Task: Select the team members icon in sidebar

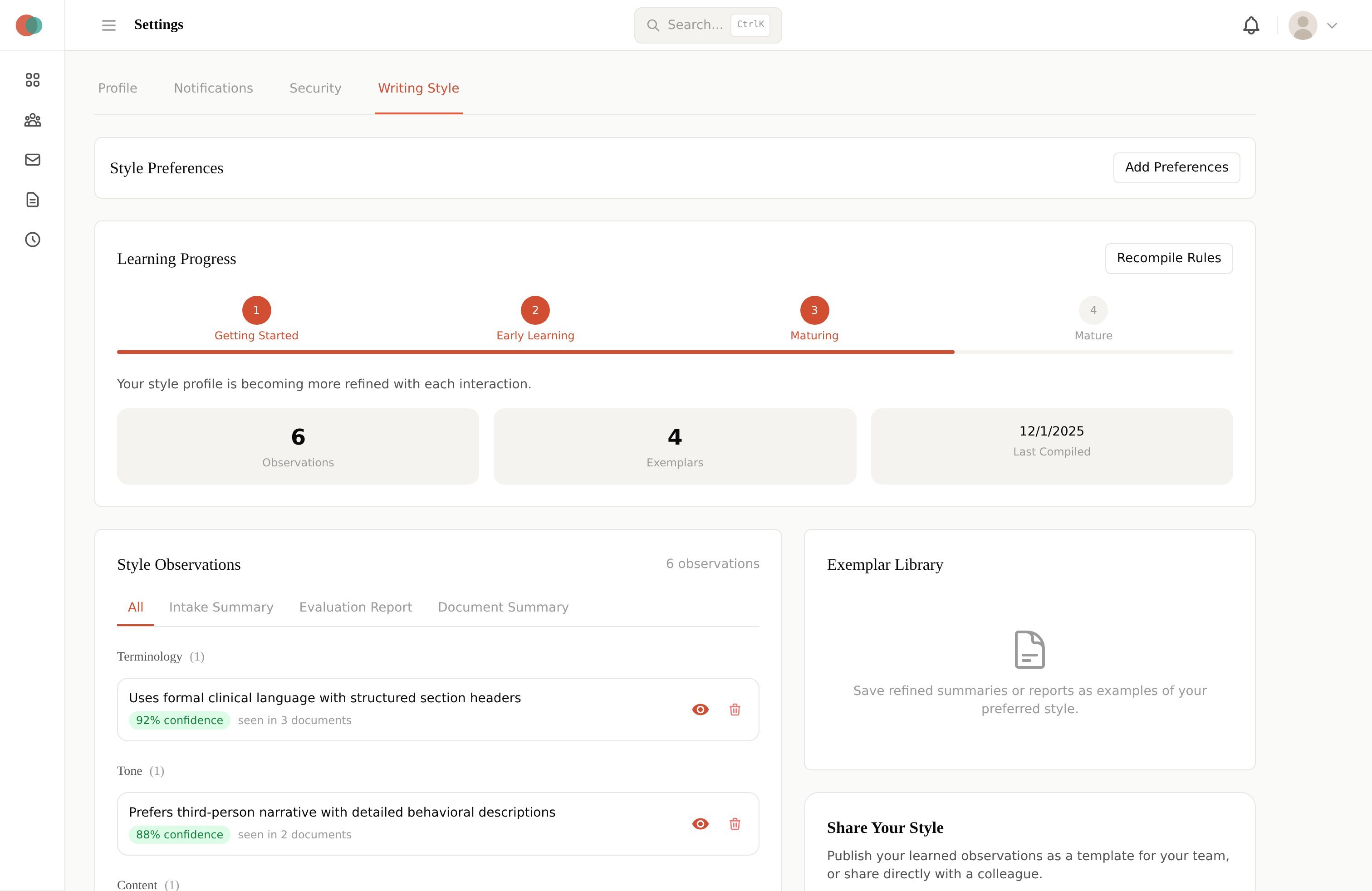Action: [x=32, y=120]
